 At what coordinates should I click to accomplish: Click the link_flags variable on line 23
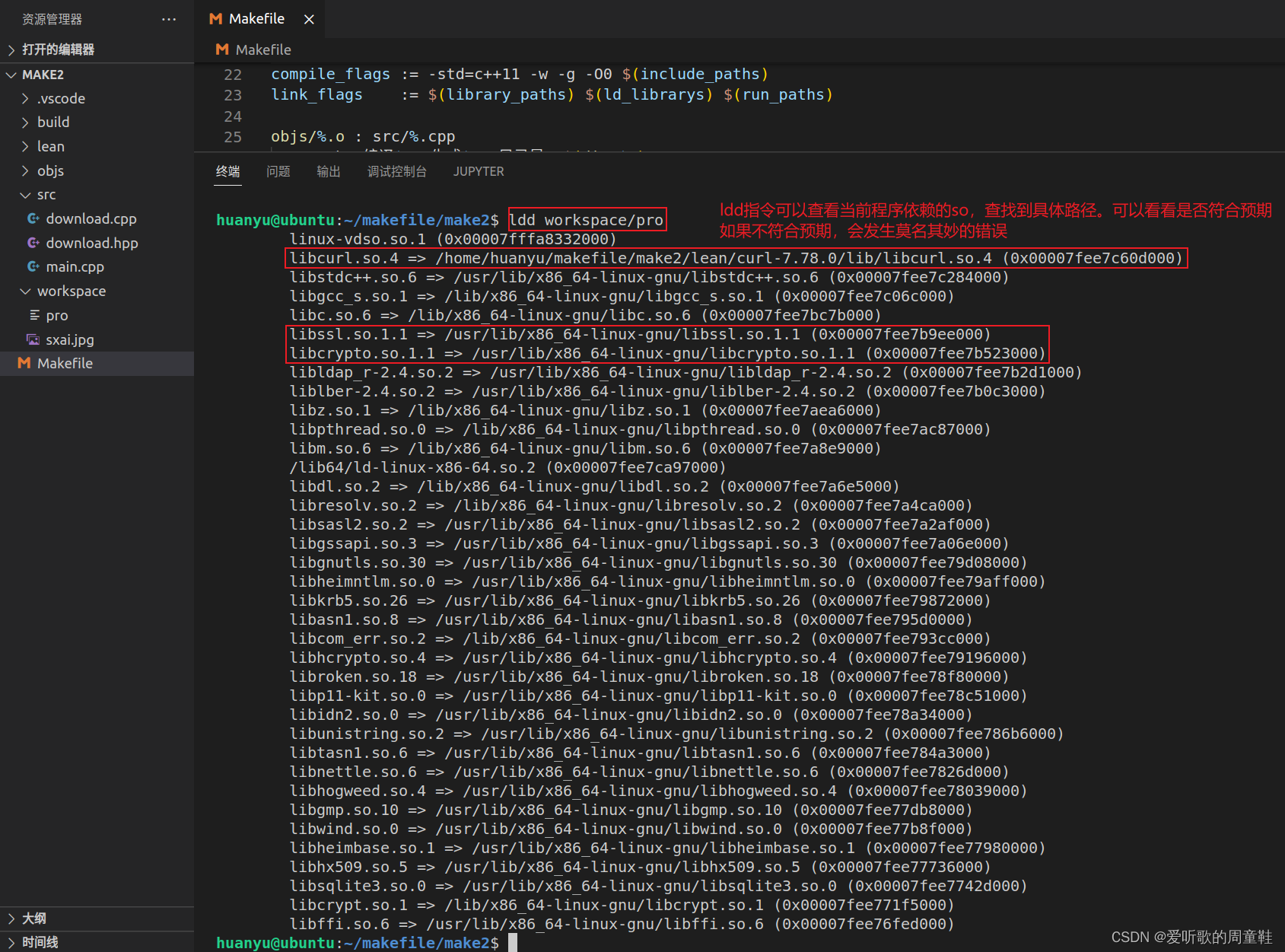316,94
